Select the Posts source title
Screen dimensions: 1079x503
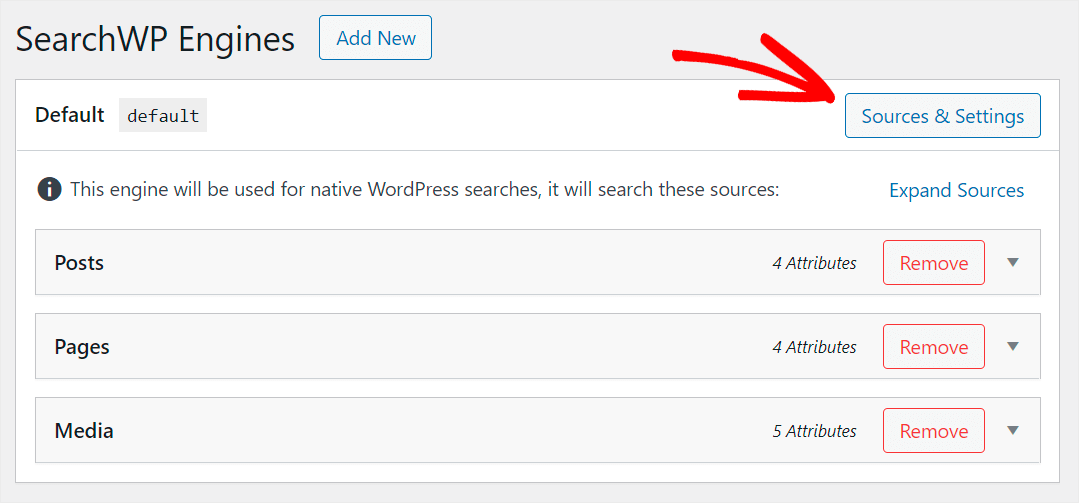tap(79, 263)
